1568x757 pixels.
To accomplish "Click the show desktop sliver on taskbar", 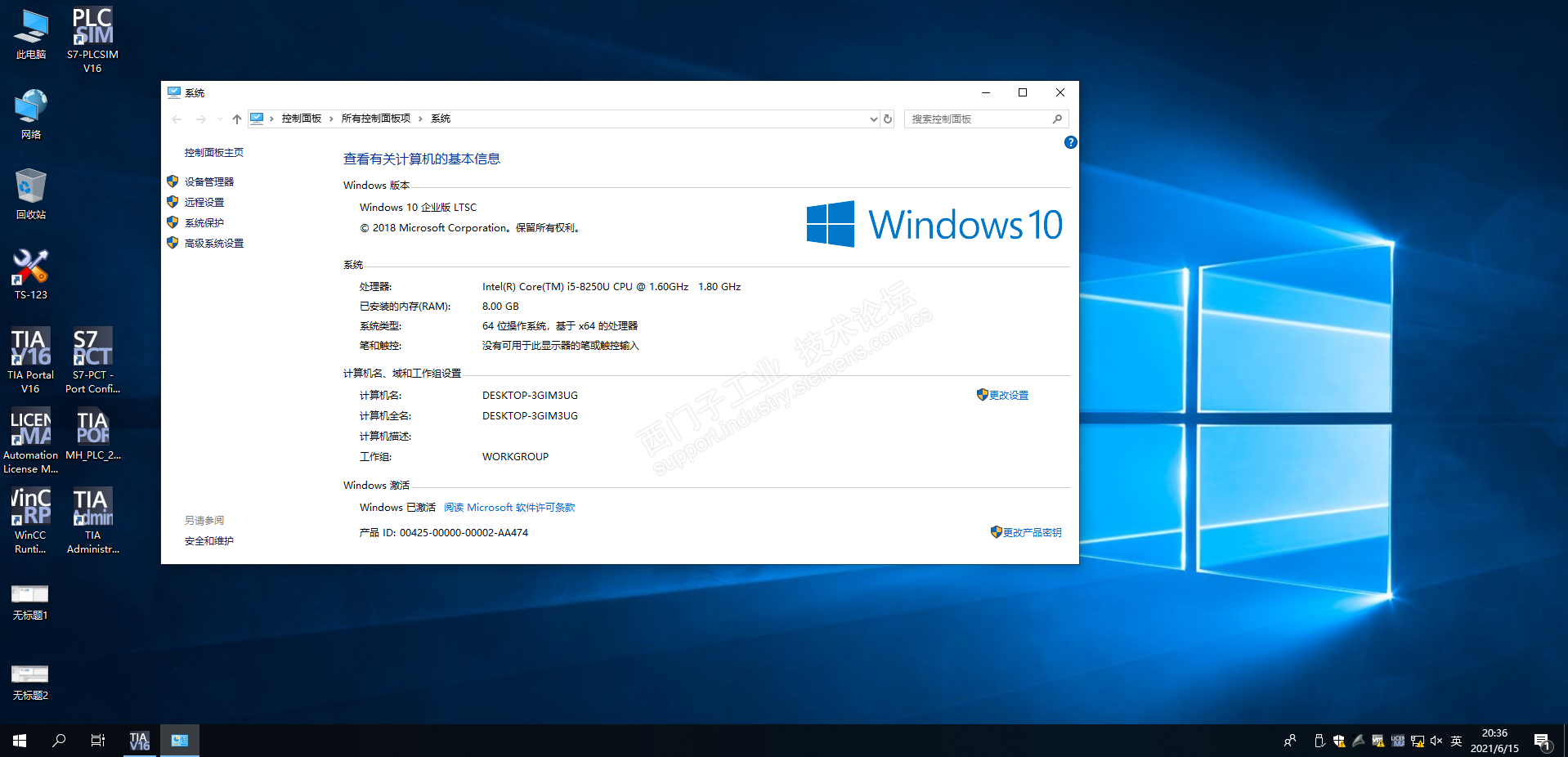I will pos(1565,741).
